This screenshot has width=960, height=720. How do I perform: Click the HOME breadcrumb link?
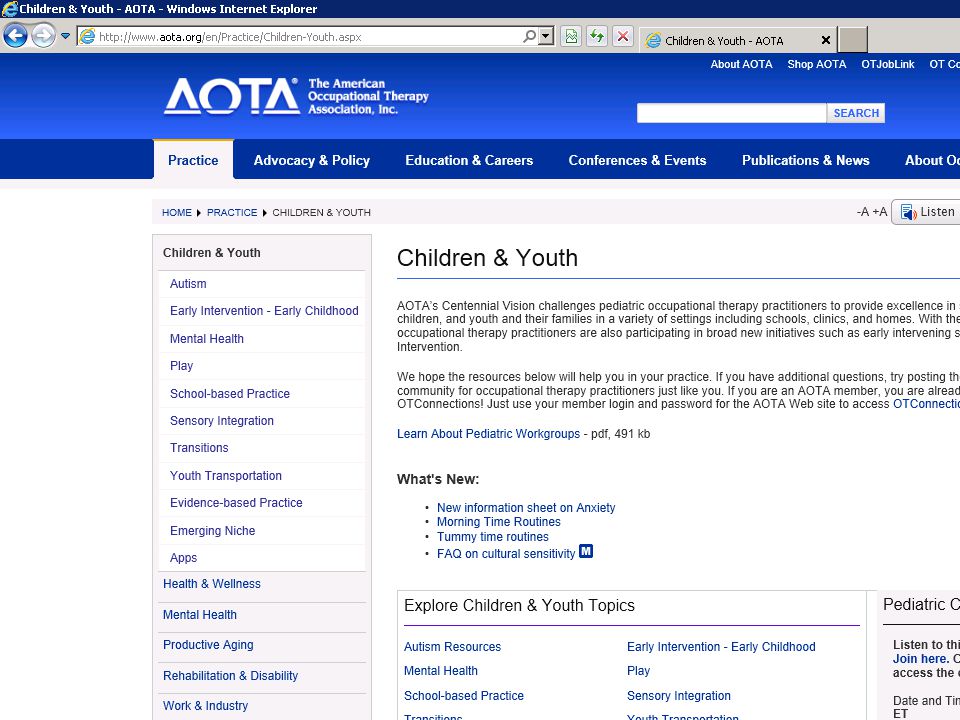(x=177, y=212)
